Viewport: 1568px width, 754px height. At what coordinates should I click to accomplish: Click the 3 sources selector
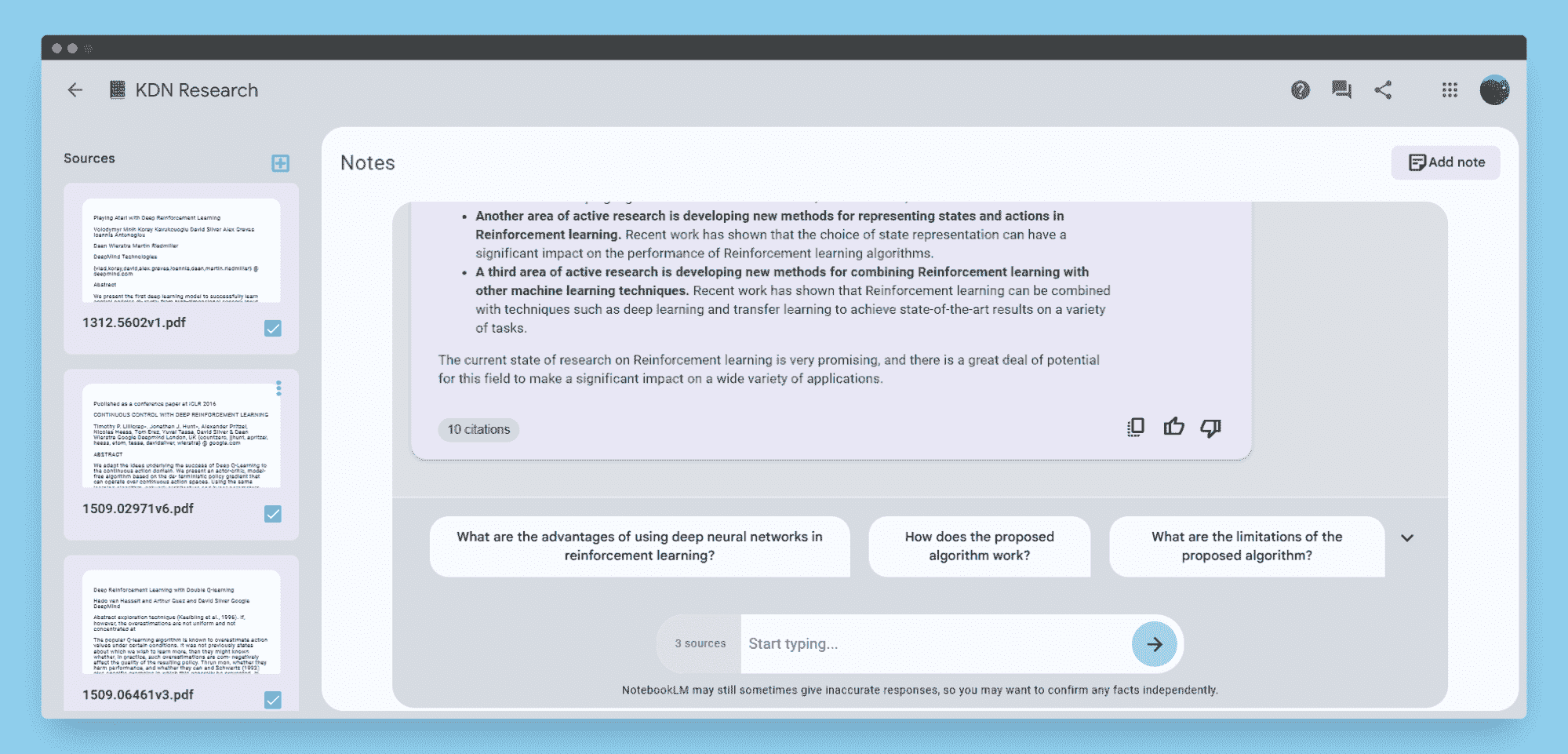(x=700, y=644)
